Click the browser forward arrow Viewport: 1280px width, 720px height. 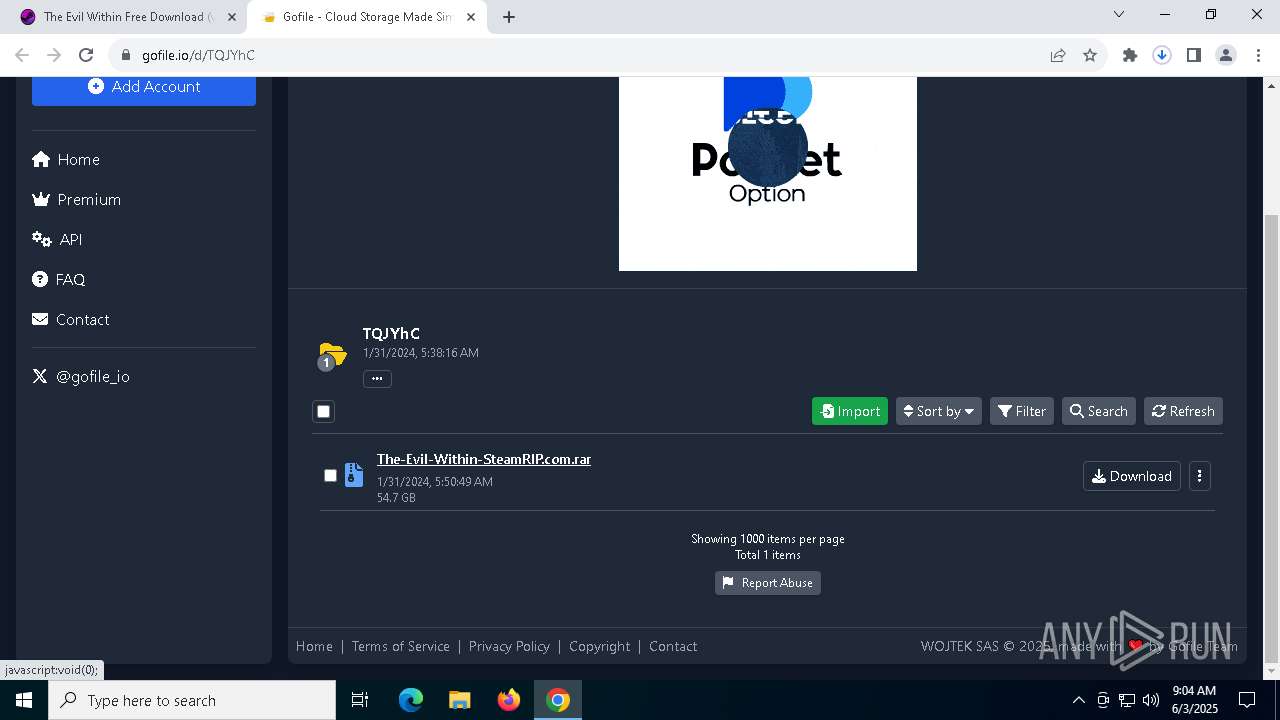(54, 55)
